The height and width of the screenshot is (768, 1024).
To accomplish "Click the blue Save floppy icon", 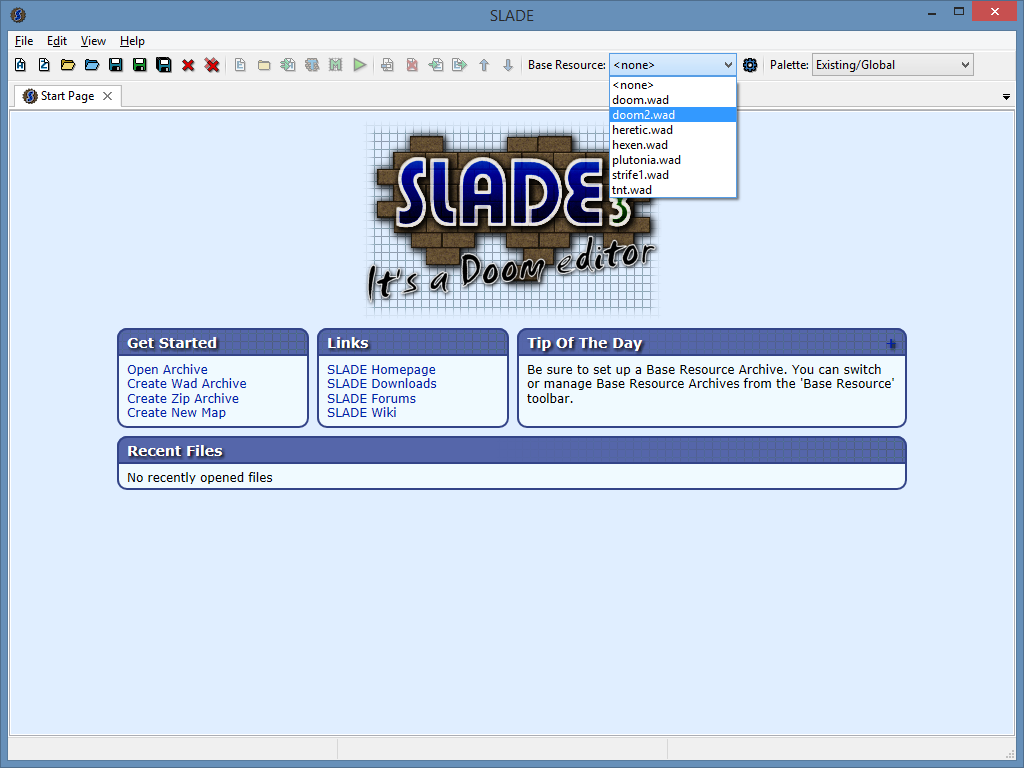I will coord(116,65).
